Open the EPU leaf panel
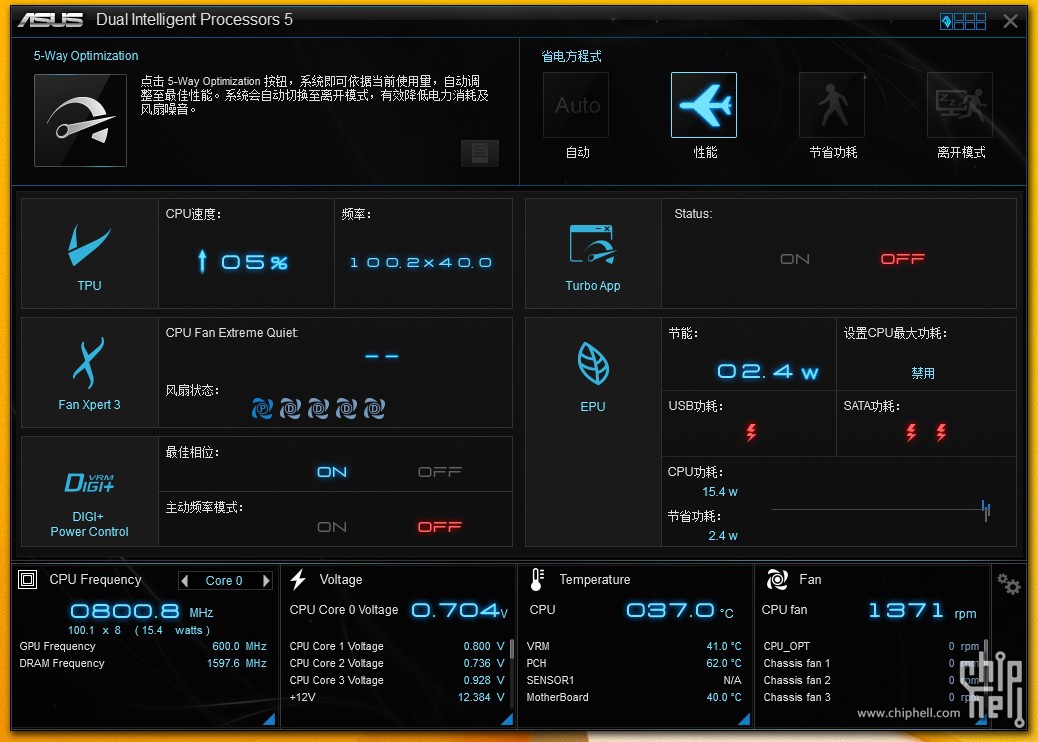The image size is (1038, 742). click(x=593, y=432)
